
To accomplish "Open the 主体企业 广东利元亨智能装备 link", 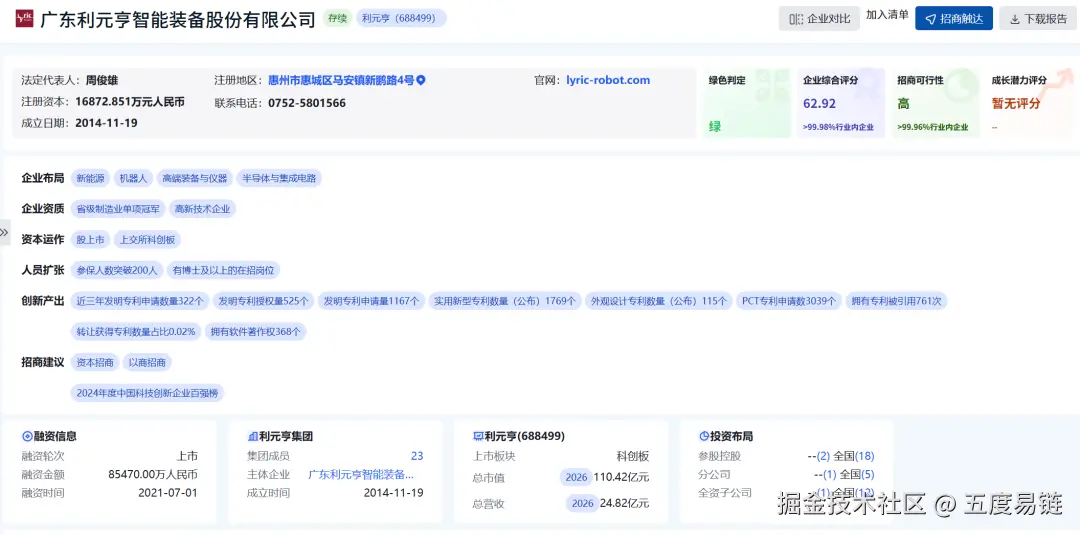I will pos(361,474).
